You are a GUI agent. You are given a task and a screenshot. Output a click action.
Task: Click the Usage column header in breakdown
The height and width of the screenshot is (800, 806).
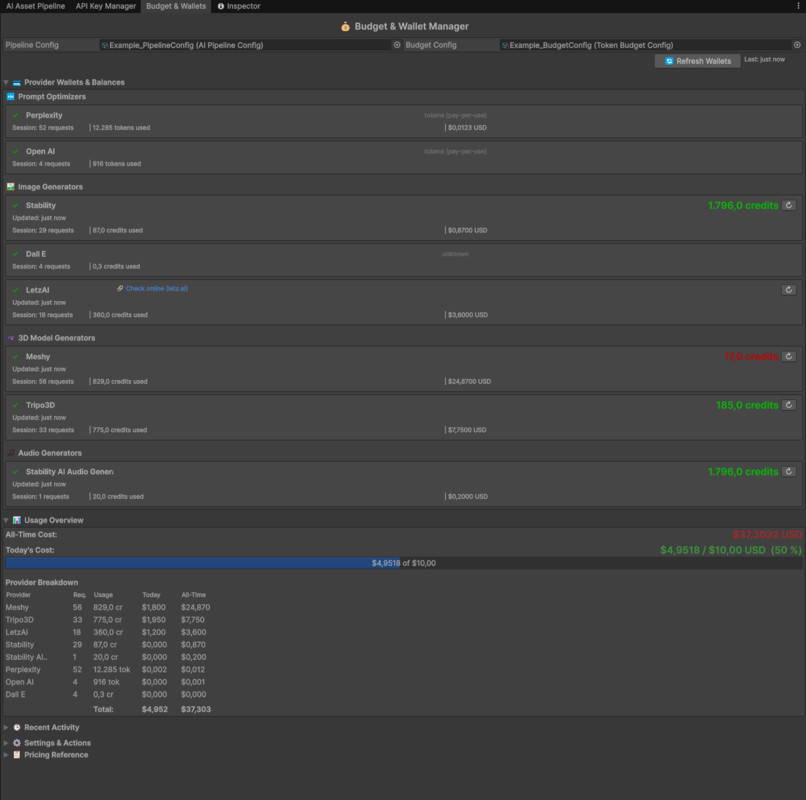point(103,595)
